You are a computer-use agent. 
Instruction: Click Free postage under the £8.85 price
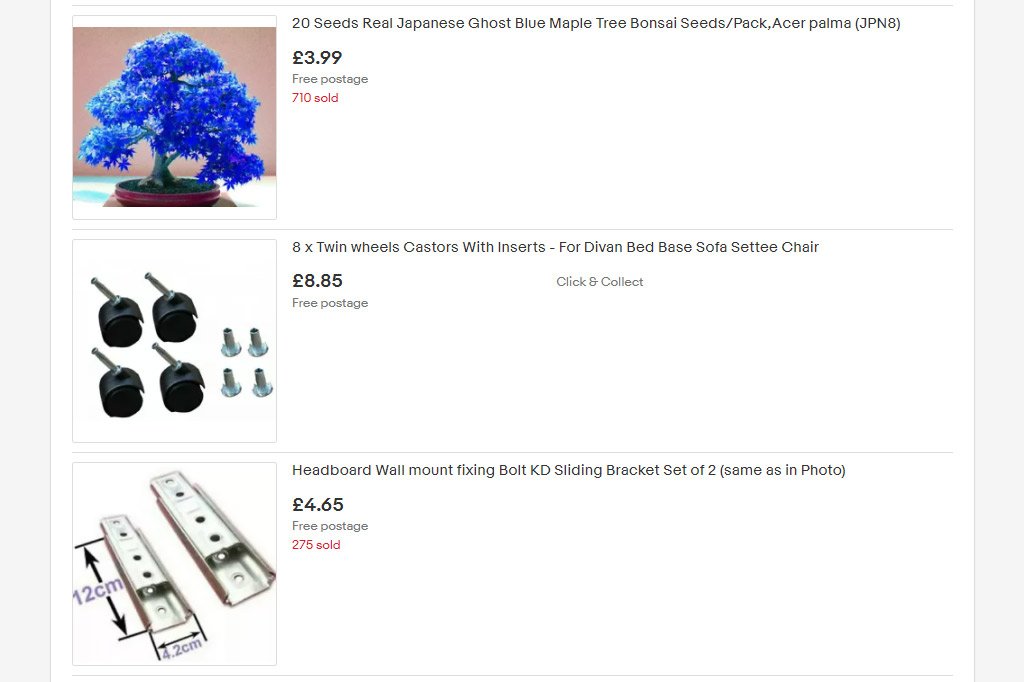tap(330, 303)
